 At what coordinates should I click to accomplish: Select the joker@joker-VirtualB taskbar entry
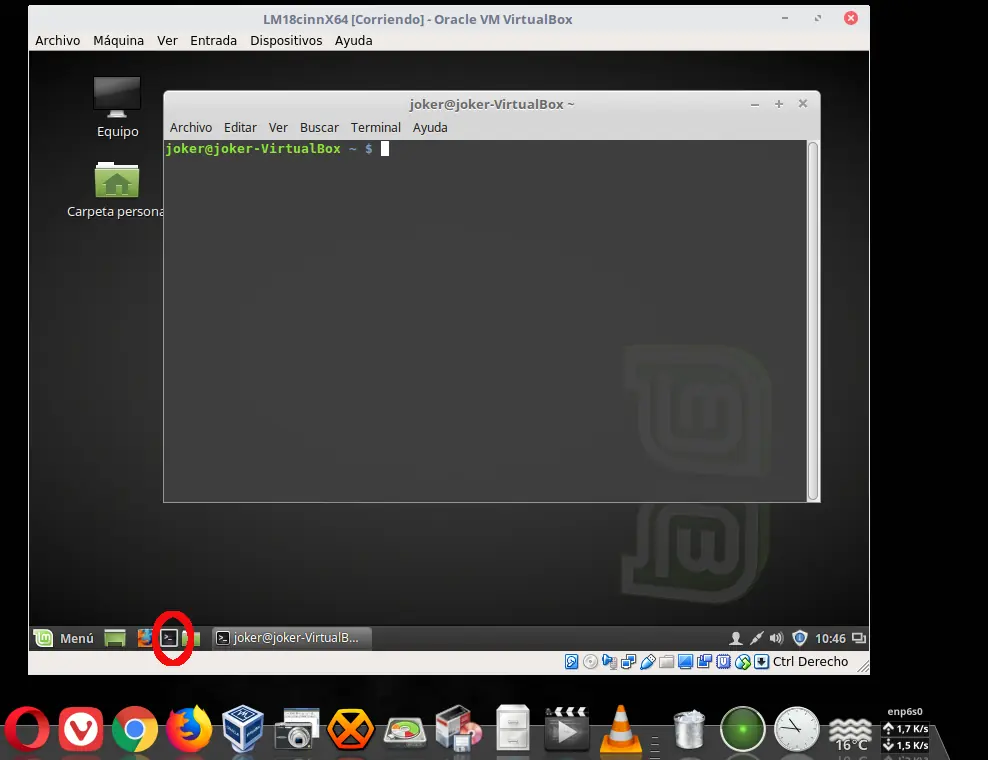[x=290, y=637]
